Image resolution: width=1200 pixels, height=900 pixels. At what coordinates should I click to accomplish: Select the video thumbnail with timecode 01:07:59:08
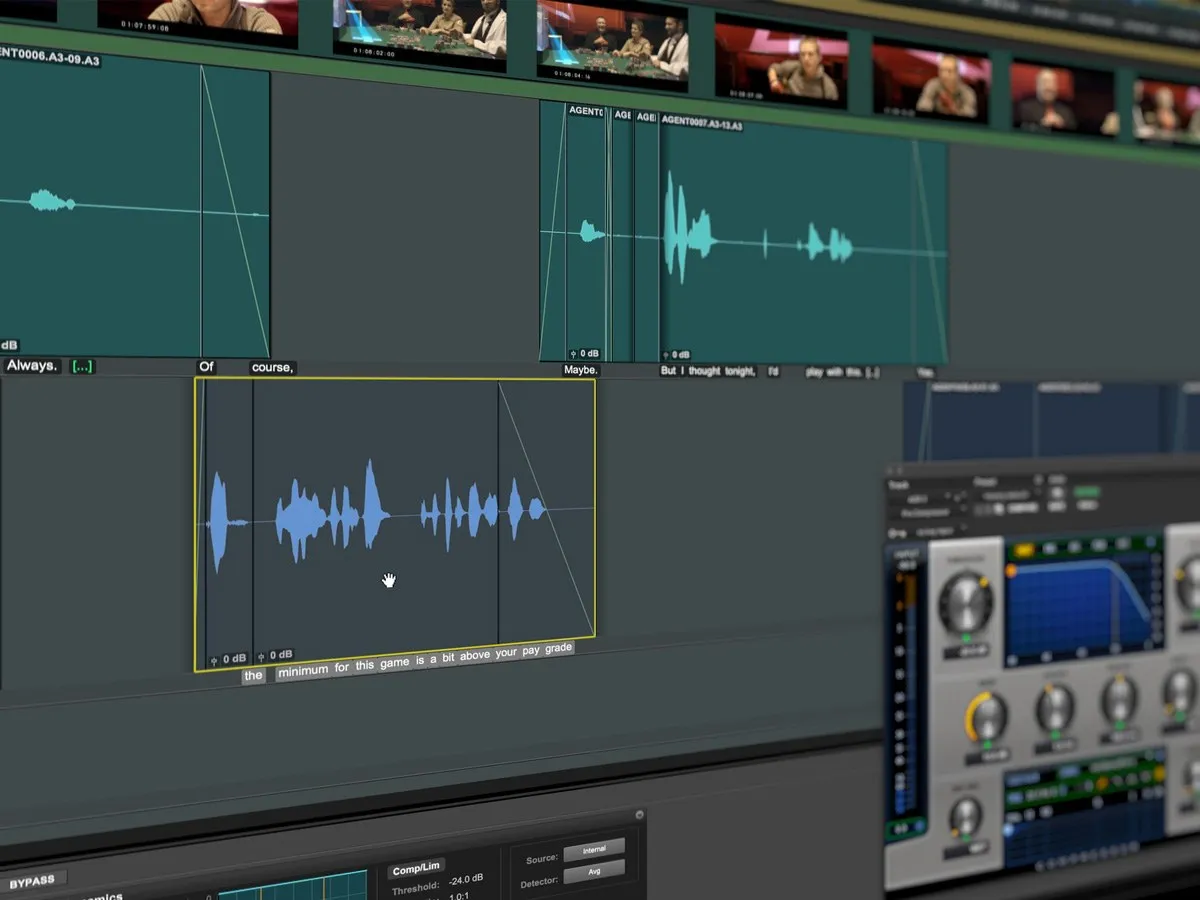pyautogui.click(x=198, y=20)
